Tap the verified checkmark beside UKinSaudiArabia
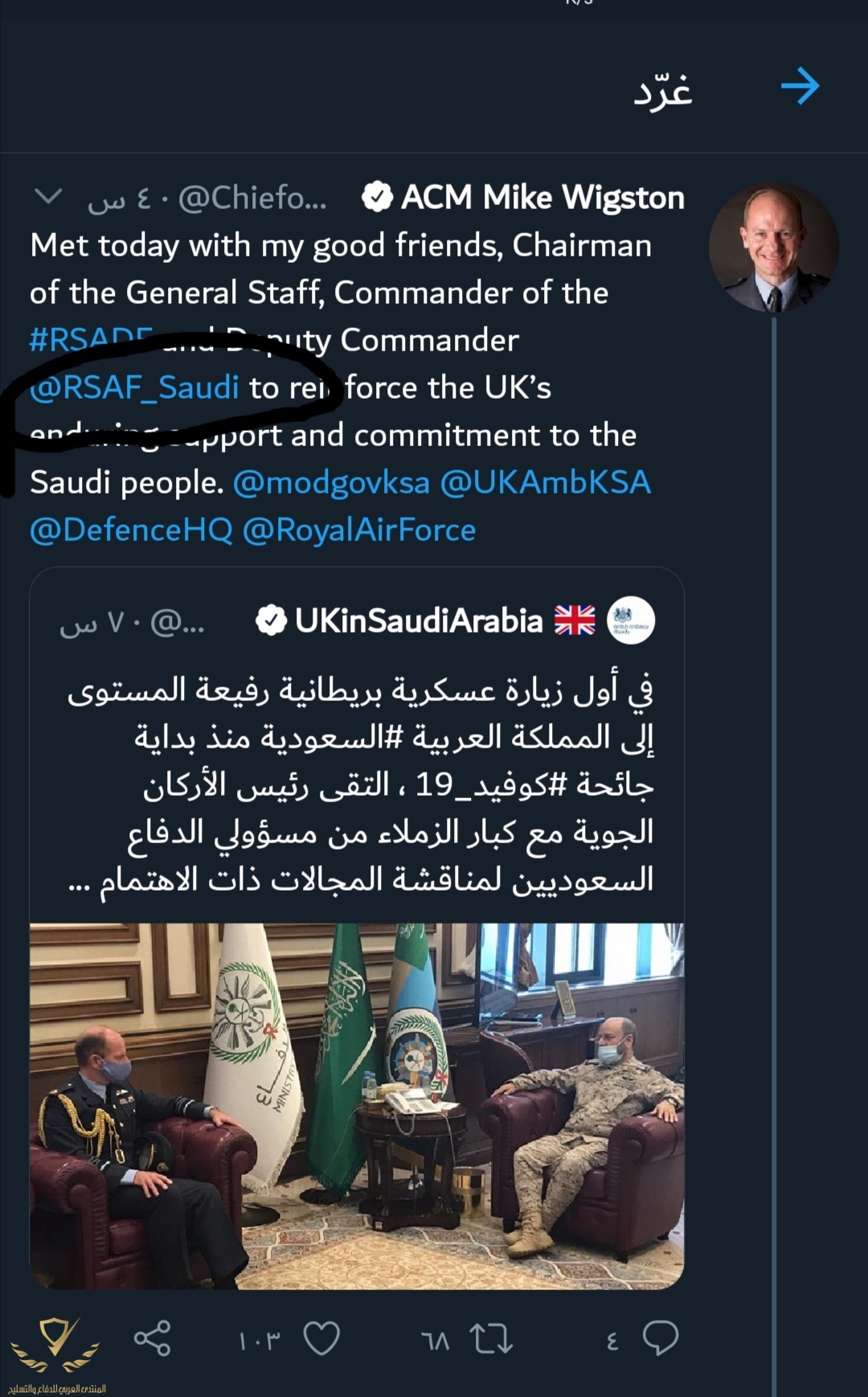 [x=271, y=619]
